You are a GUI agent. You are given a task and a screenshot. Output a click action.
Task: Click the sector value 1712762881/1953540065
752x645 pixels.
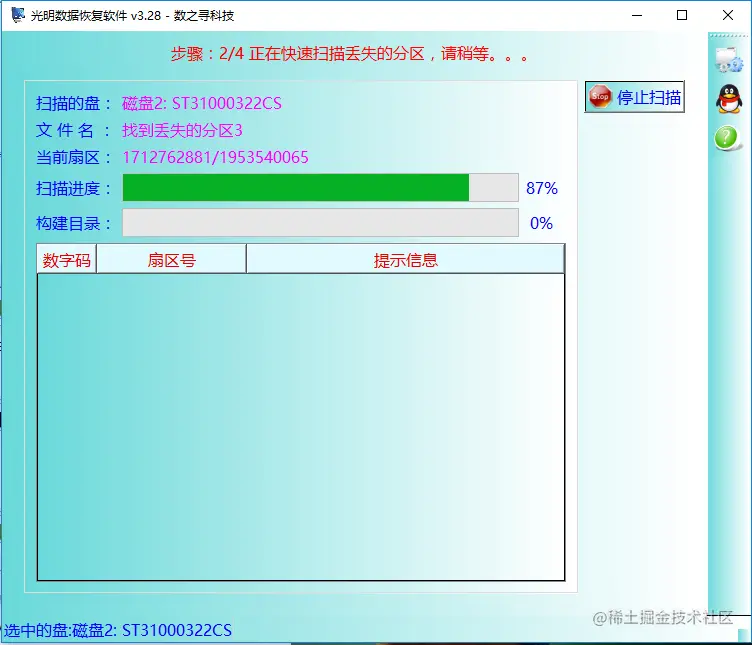click(215, 157)
